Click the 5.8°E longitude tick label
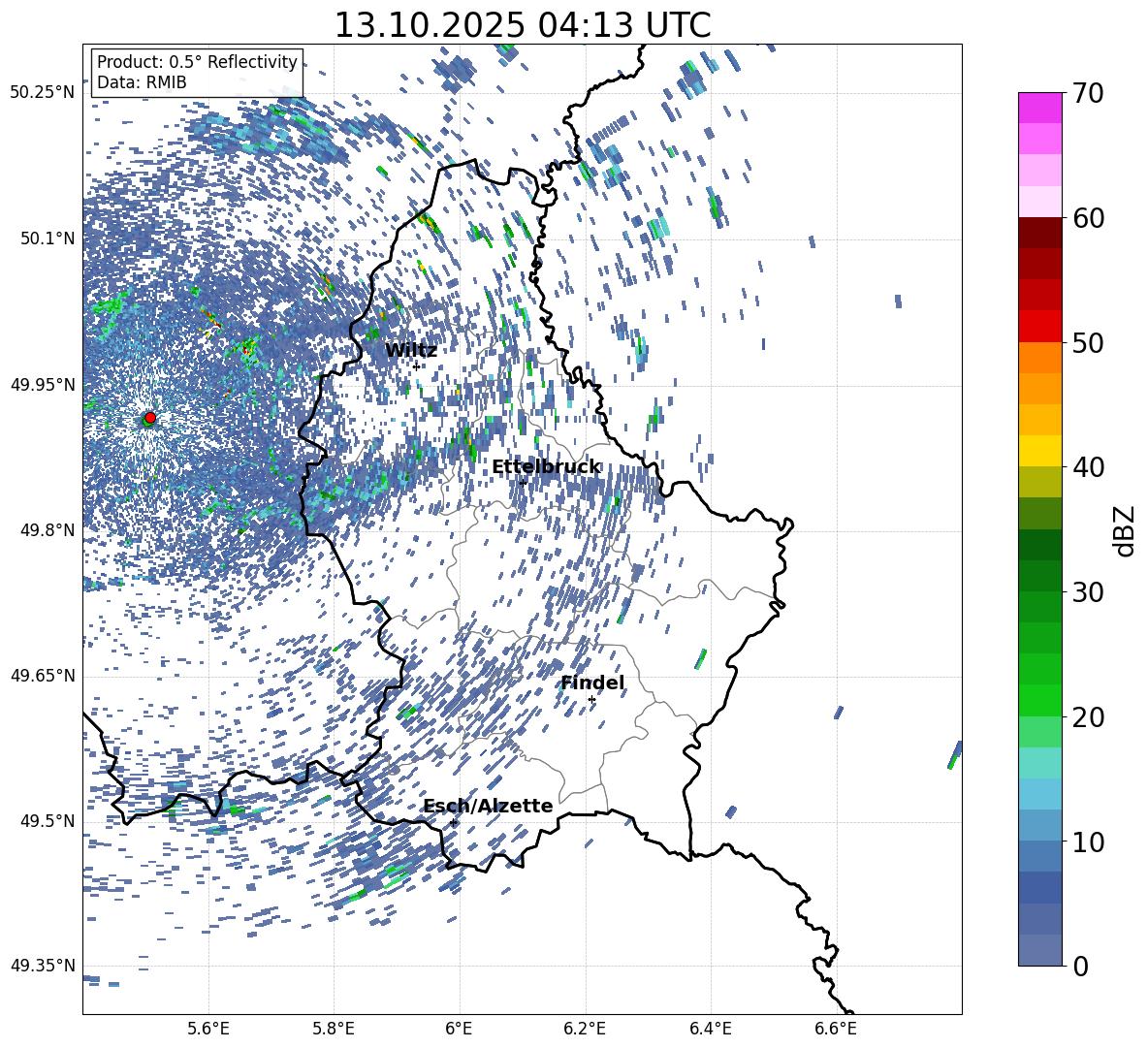The height and width of the screenshot is (1048, 1148). pos(334,1029)
